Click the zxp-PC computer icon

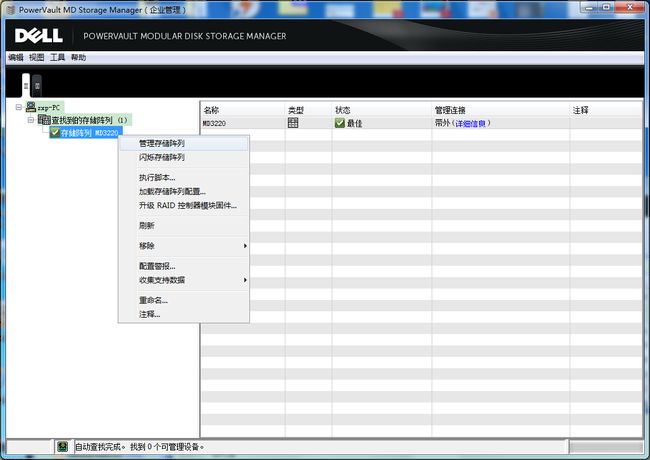(31, 107)
